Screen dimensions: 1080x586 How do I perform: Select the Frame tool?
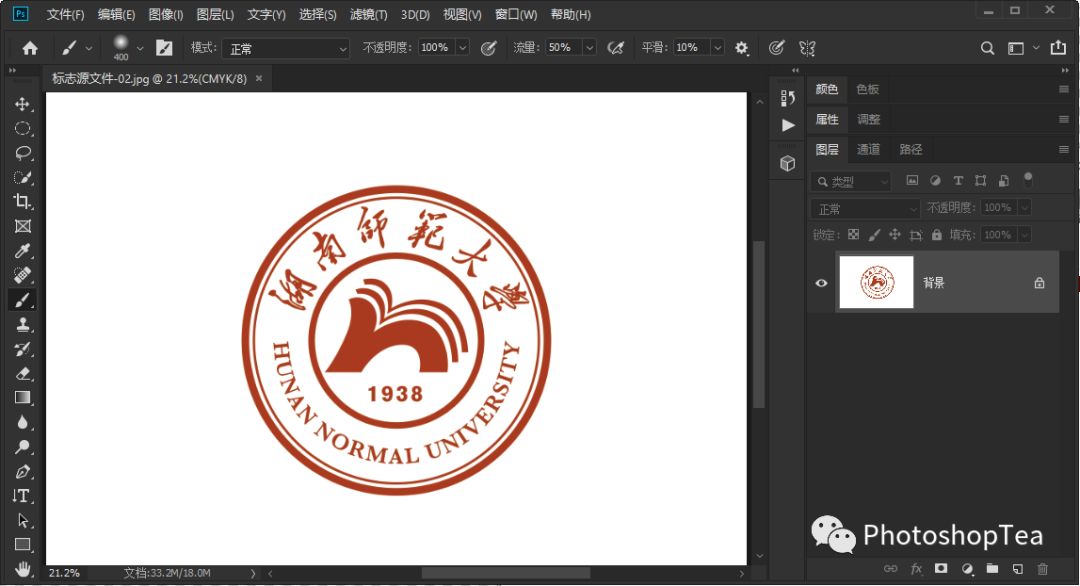click(x=22, y=227)
